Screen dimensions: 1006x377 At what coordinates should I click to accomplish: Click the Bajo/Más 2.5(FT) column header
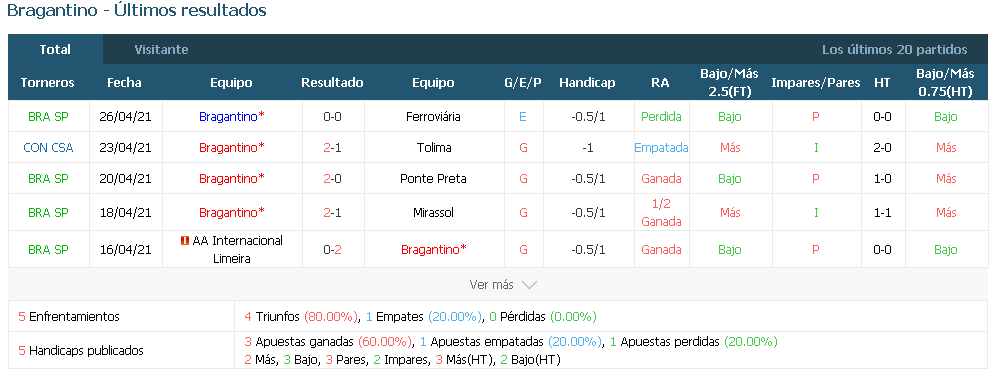tap(729, 83)
